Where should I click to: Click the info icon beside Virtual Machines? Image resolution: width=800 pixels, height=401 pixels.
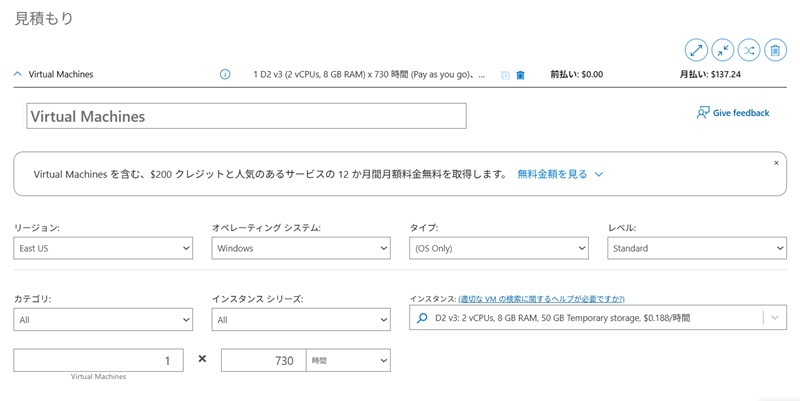point(225,74)
